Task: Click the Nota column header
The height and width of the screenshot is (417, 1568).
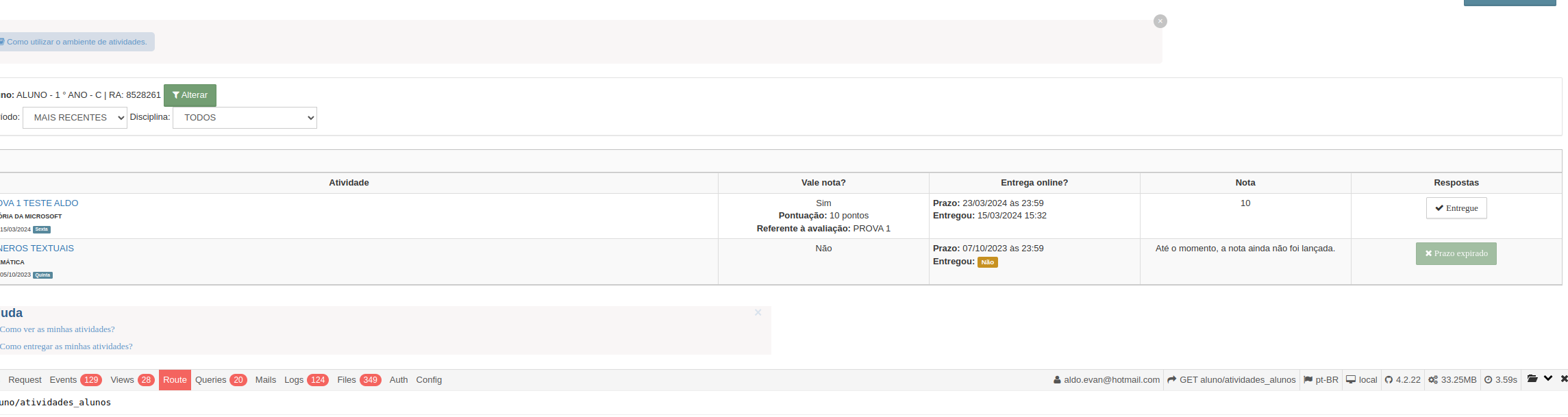Action: tap(1245, 183)
